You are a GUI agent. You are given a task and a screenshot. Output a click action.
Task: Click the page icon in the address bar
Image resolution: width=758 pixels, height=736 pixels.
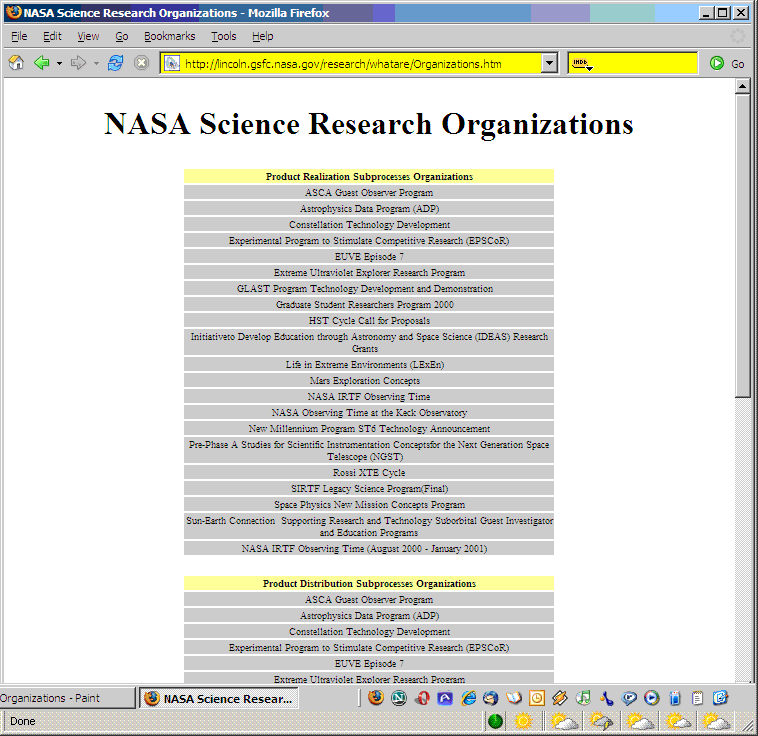pos(172,63)
